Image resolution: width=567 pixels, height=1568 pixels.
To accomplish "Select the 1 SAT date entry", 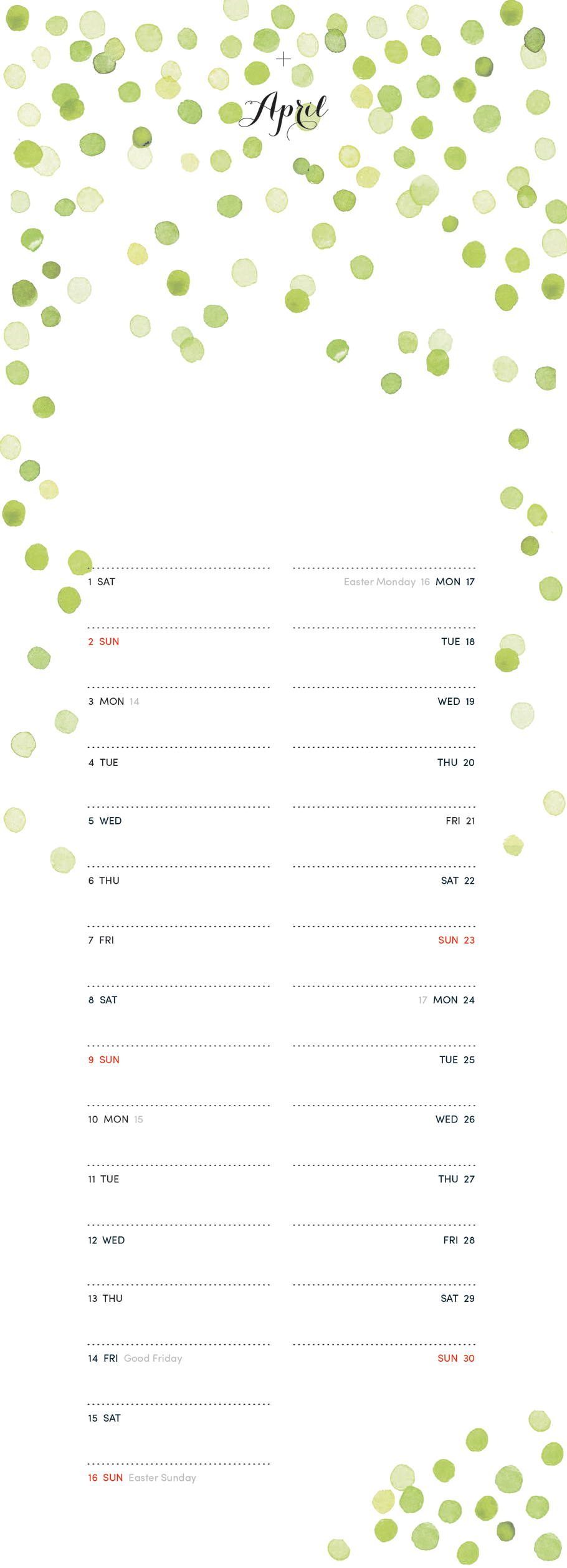I will click(x=102, y=582).
